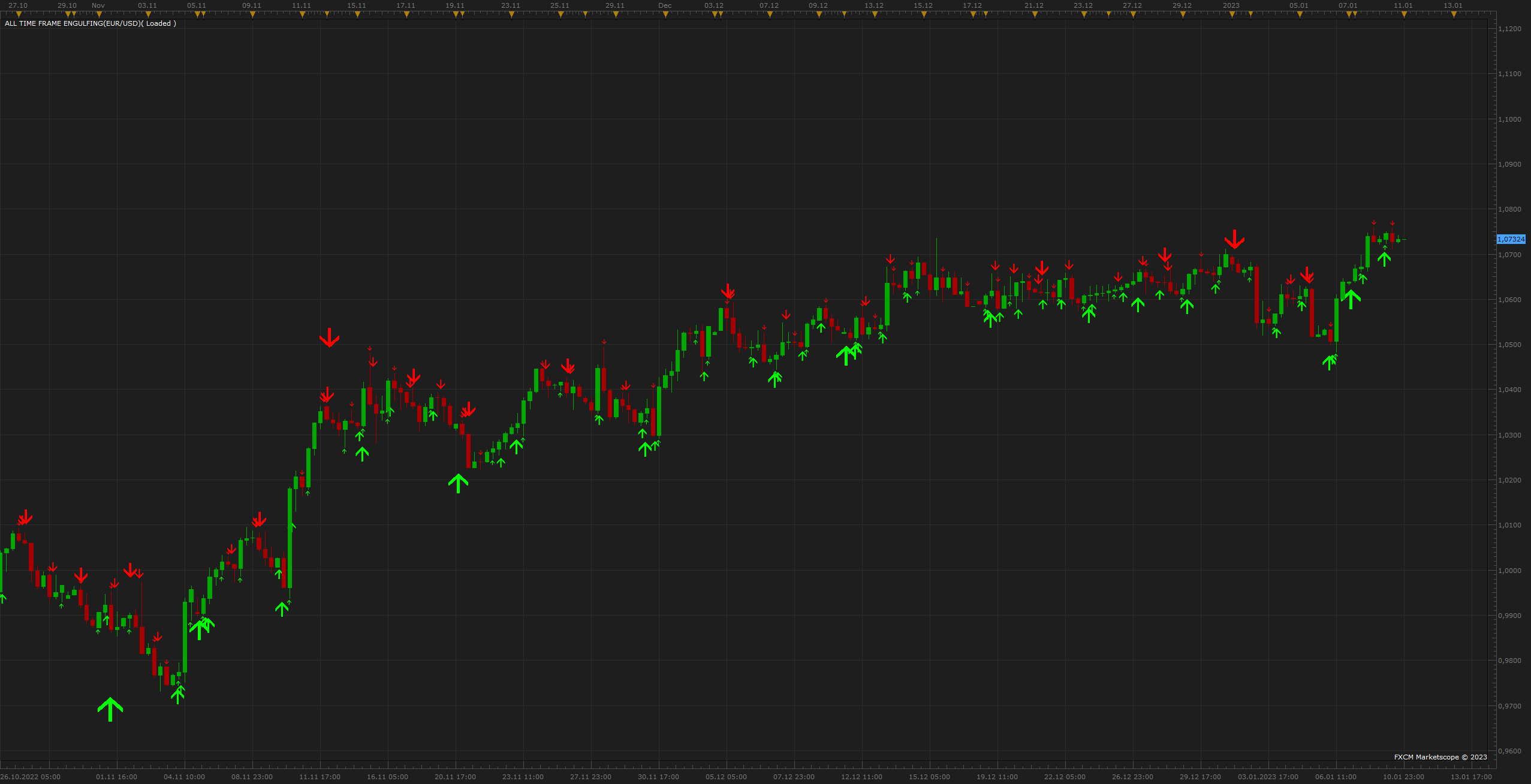Click the 15.12 05:00 time label
The image size is (1531, 784).
929,777
